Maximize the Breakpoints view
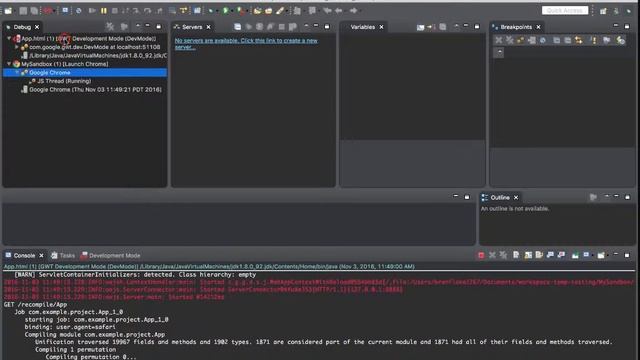Viewport: 640px width, 360px height. pos(627,26)
